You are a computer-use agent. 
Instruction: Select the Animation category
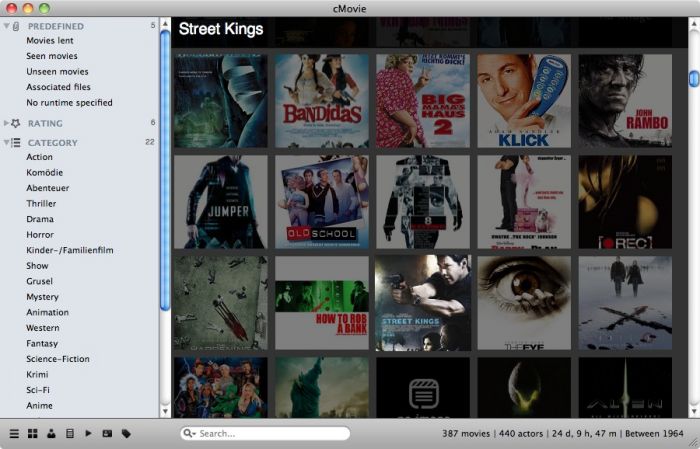(x=47, y=312)
